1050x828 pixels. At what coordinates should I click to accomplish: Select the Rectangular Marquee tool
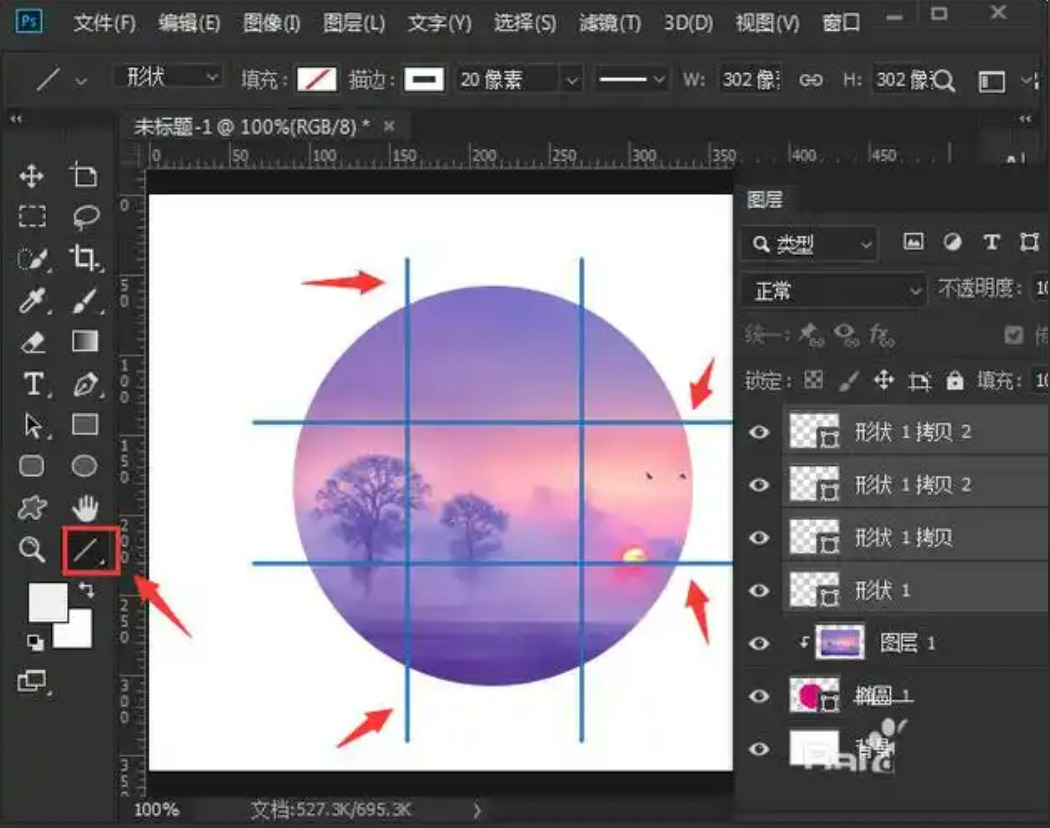[31, 217]
